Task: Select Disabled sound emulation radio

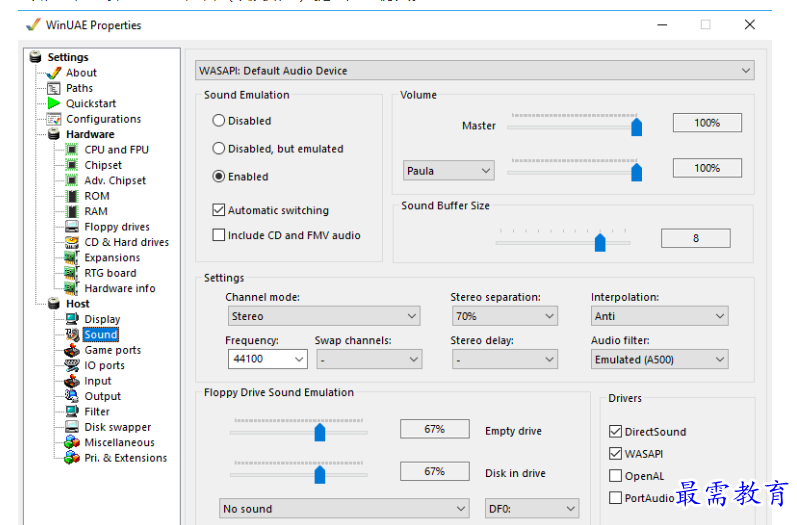Action: pos(219,120)
